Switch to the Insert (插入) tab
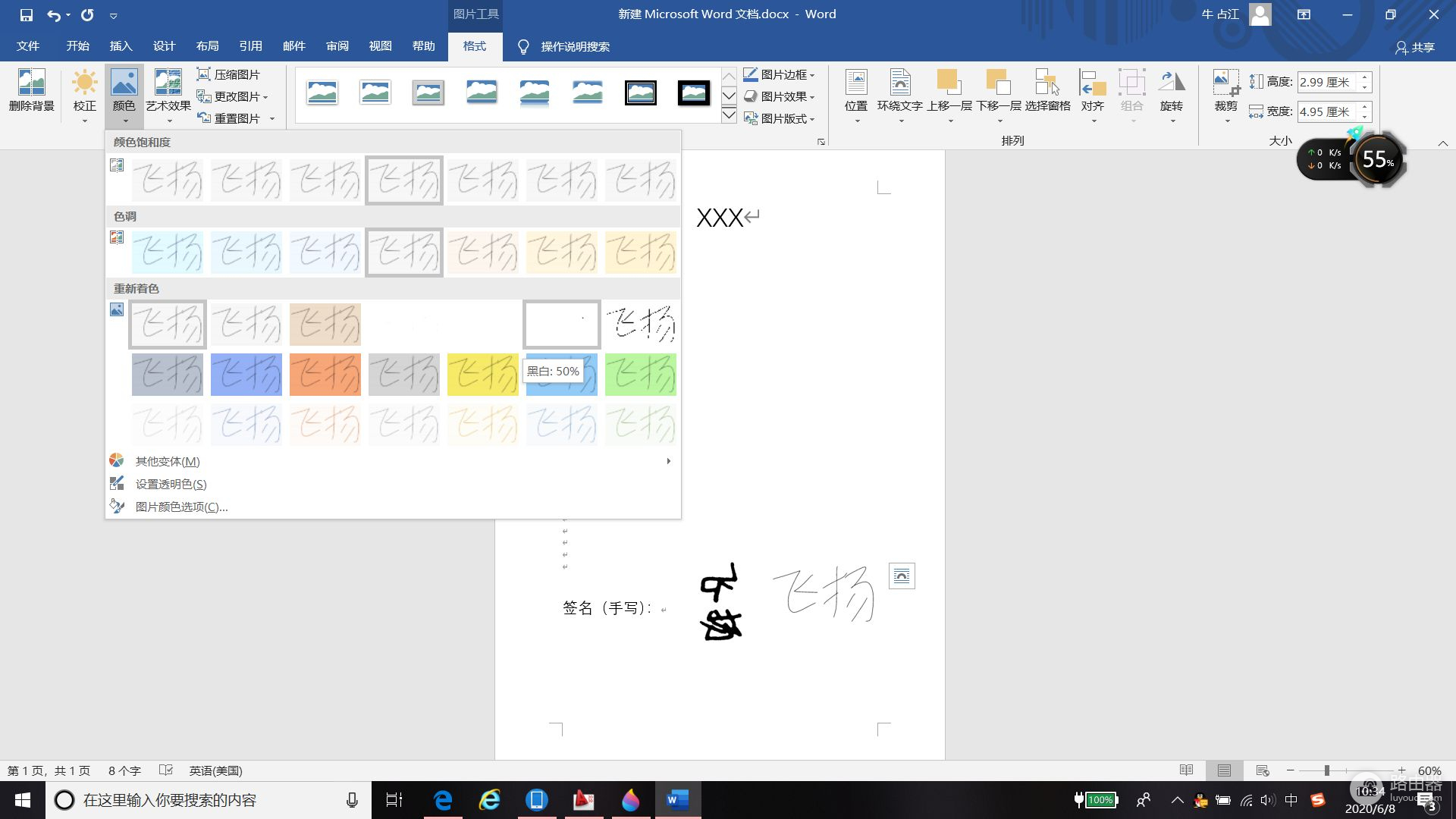1456x819 pixels. 121,46
